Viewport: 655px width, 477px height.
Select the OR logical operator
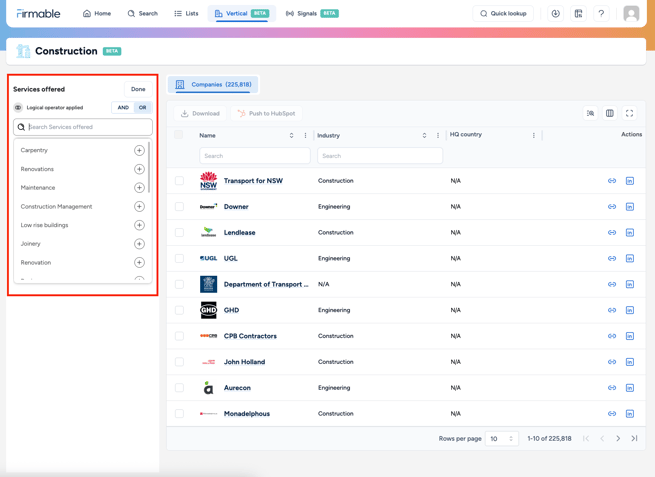coord(142,108)
